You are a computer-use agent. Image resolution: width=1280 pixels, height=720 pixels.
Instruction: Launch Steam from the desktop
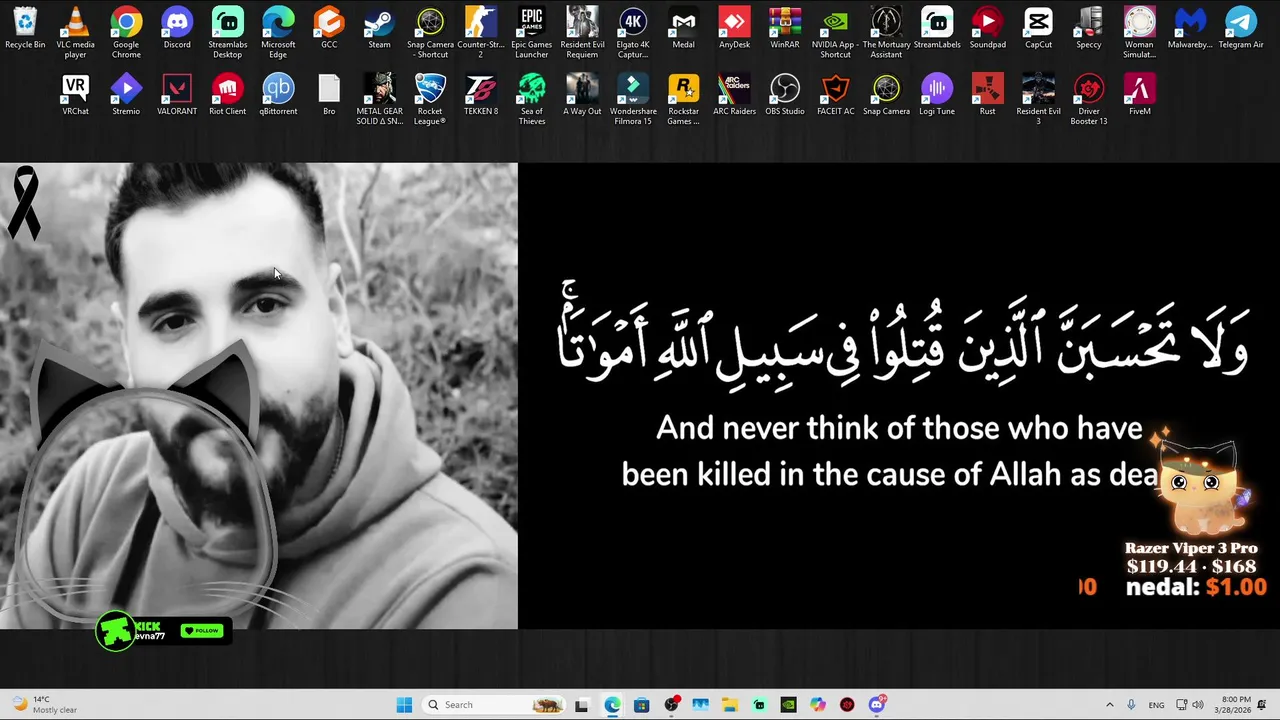379,28
